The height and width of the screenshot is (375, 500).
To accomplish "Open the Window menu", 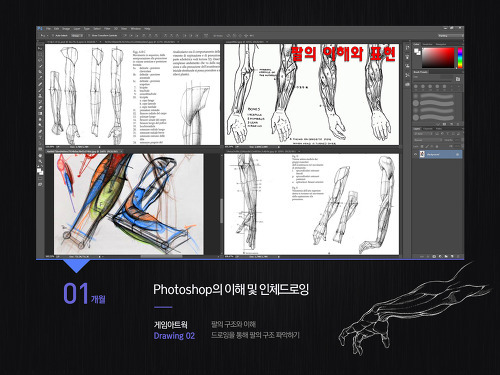I will [x=136, y=29].
